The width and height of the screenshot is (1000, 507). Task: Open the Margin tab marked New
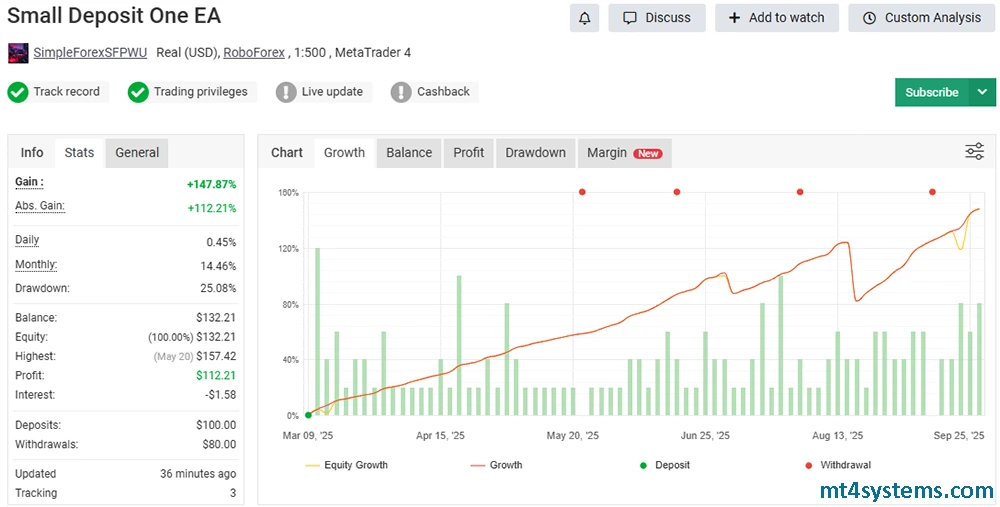623,153
